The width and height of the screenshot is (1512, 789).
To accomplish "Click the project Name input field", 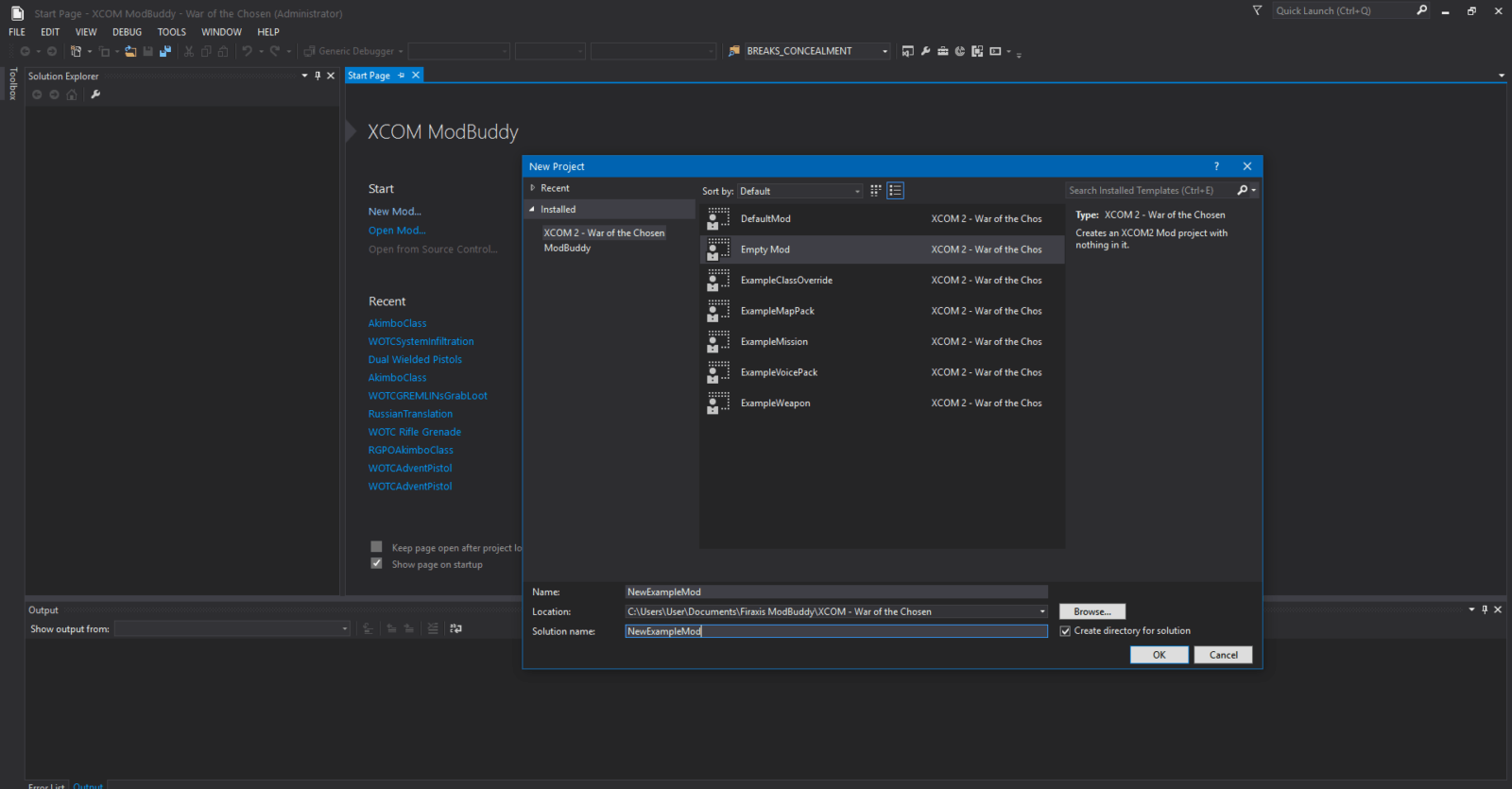I will pyautogui.click(x=836, y=592).
